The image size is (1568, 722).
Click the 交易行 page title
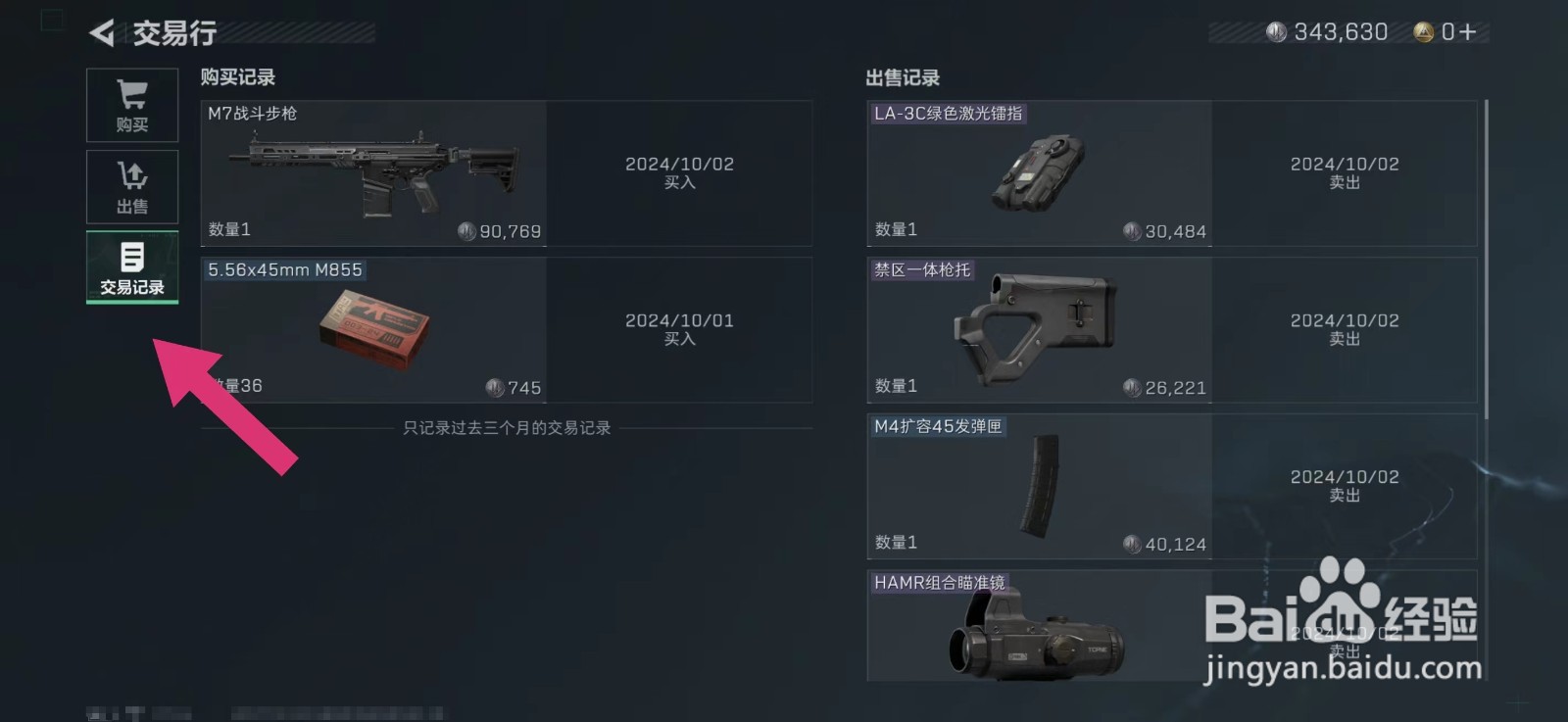174,33
